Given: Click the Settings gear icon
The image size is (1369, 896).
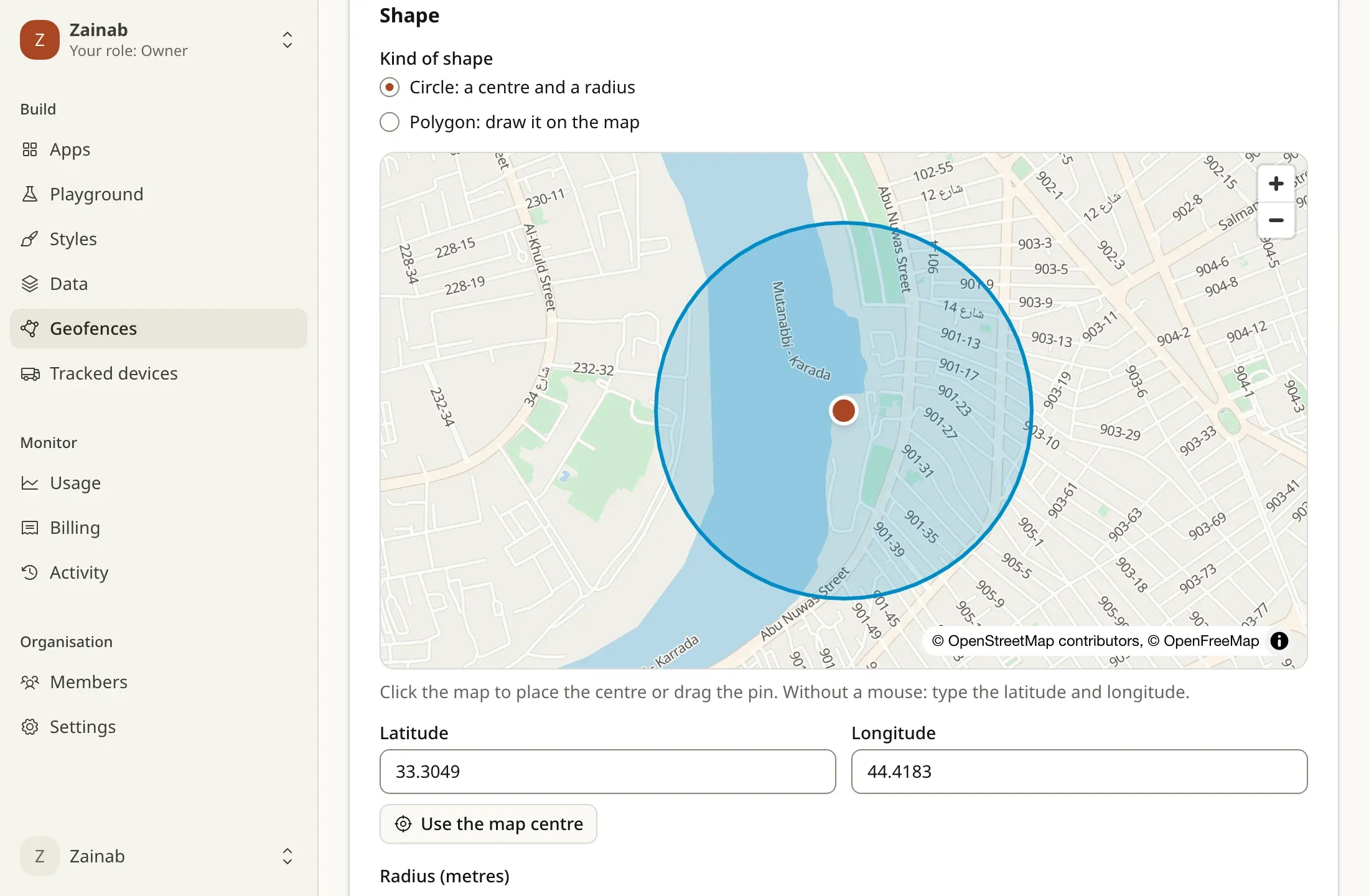Looking at the screenshot, I should click(30, 727).
